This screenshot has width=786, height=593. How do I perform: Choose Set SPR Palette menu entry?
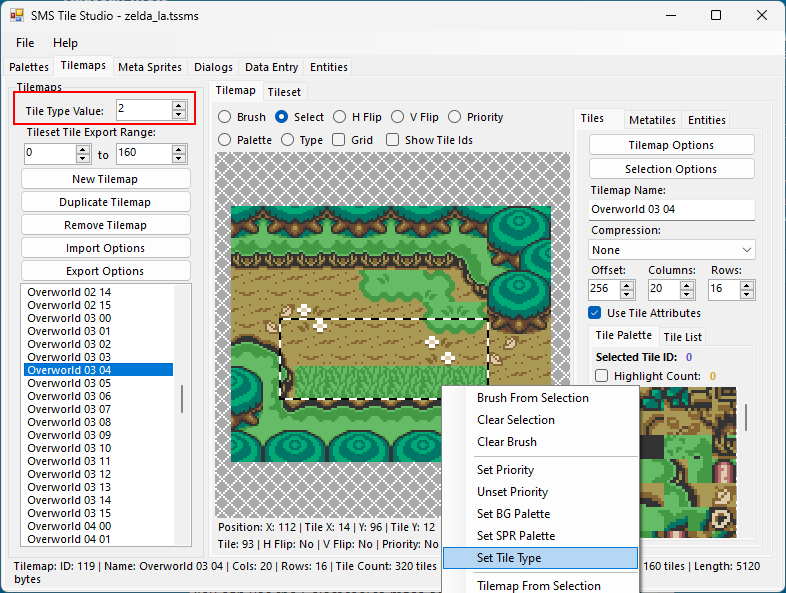pos(540,536)
